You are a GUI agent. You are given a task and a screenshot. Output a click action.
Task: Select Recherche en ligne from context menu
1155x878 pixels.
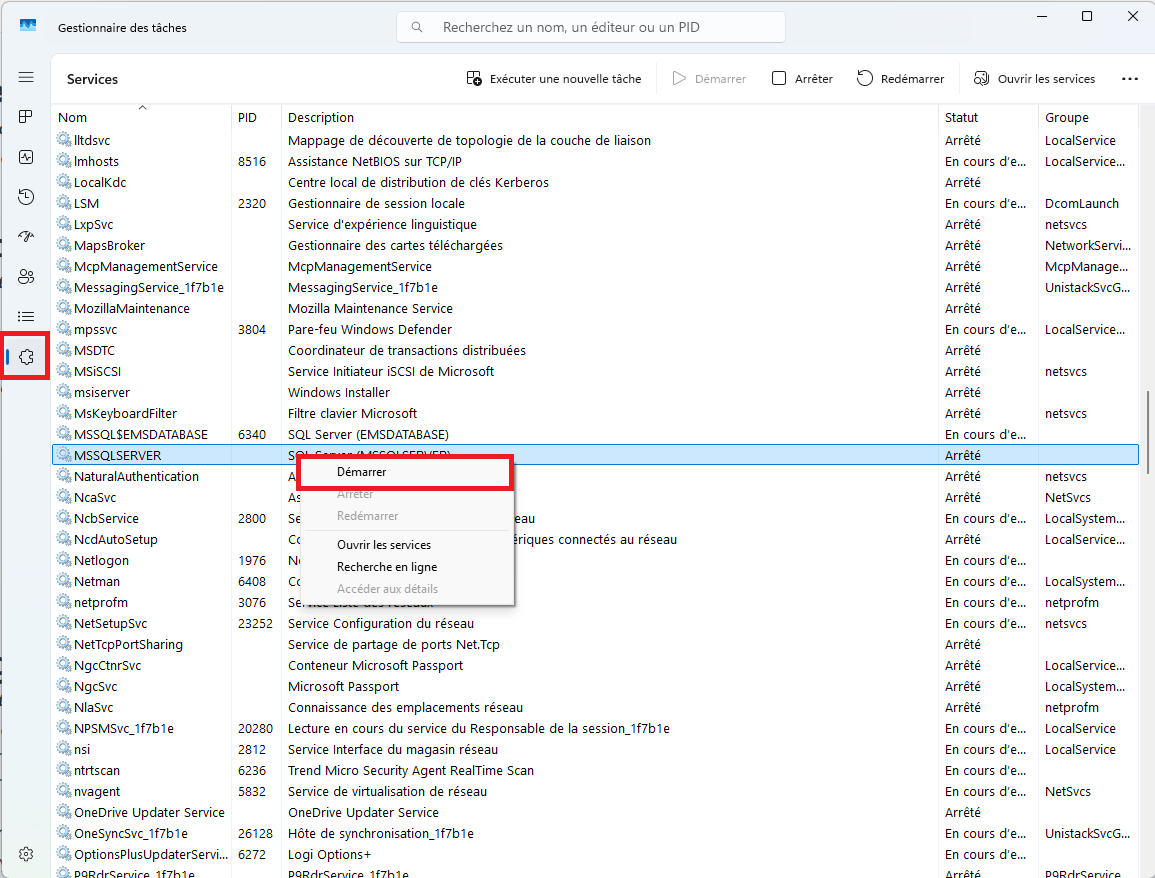[x=404, y=567]
